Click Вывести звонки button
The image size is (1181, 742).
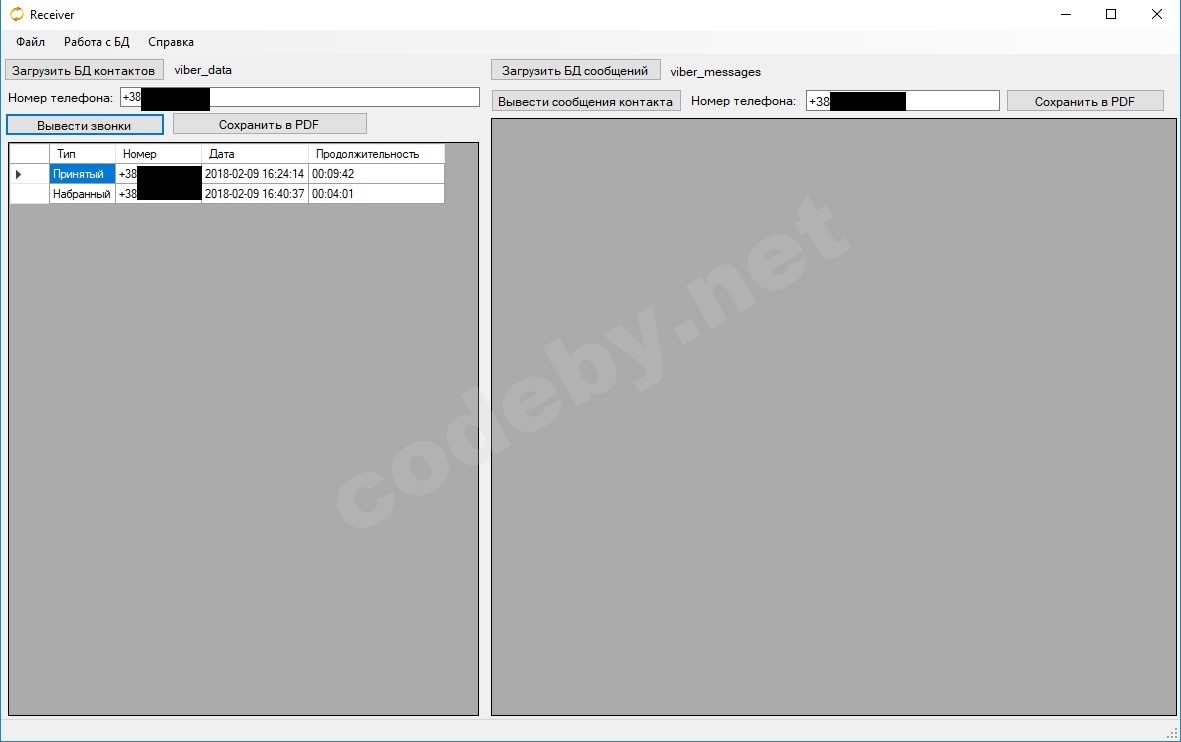pyautogui.click(x=84, y=125)
